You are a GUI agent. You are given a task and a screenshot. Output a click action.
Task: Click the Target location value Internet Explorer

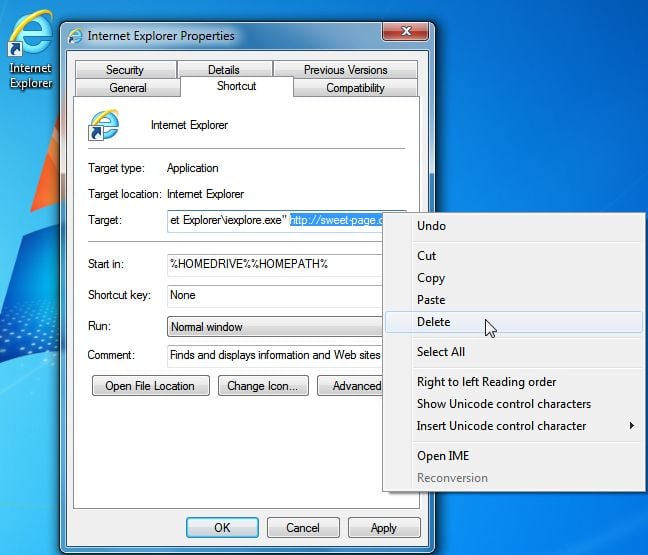pyautogui.click(x=205, y=194)
